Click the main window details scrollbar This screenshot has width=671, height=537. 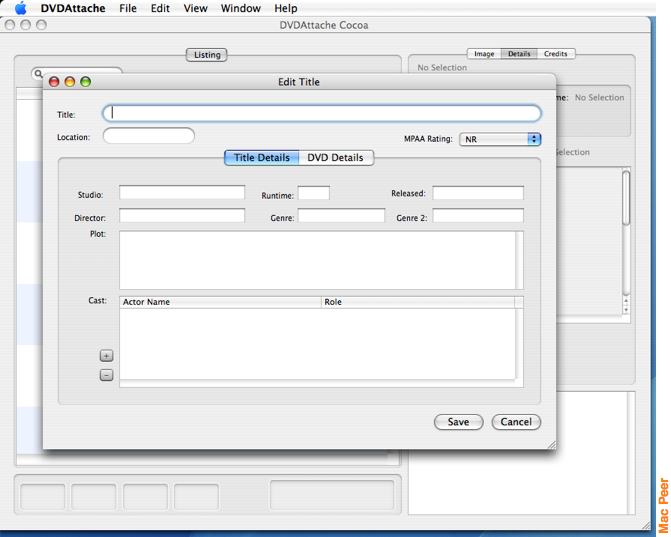click(626, 197)
